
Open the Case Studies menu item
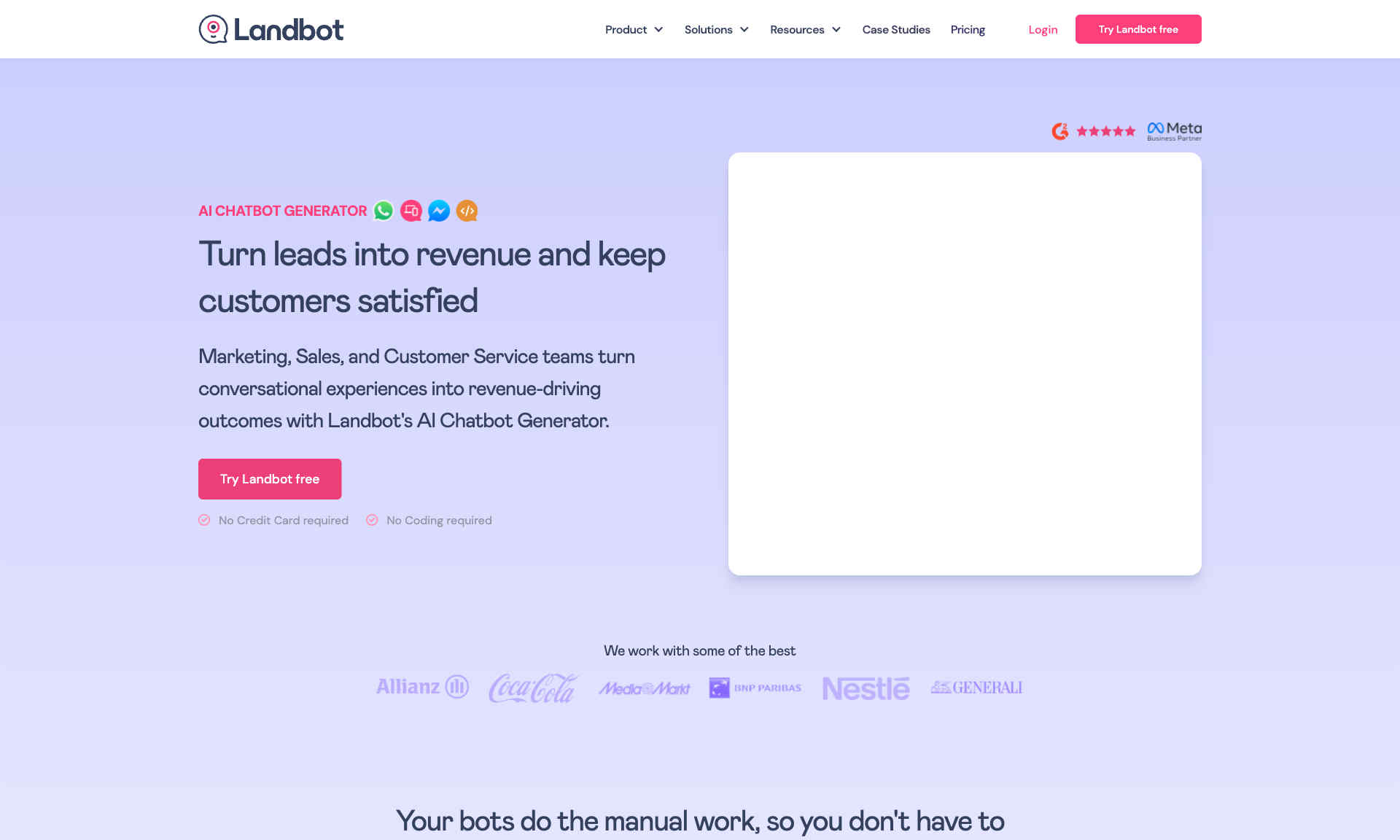[896, 29]
